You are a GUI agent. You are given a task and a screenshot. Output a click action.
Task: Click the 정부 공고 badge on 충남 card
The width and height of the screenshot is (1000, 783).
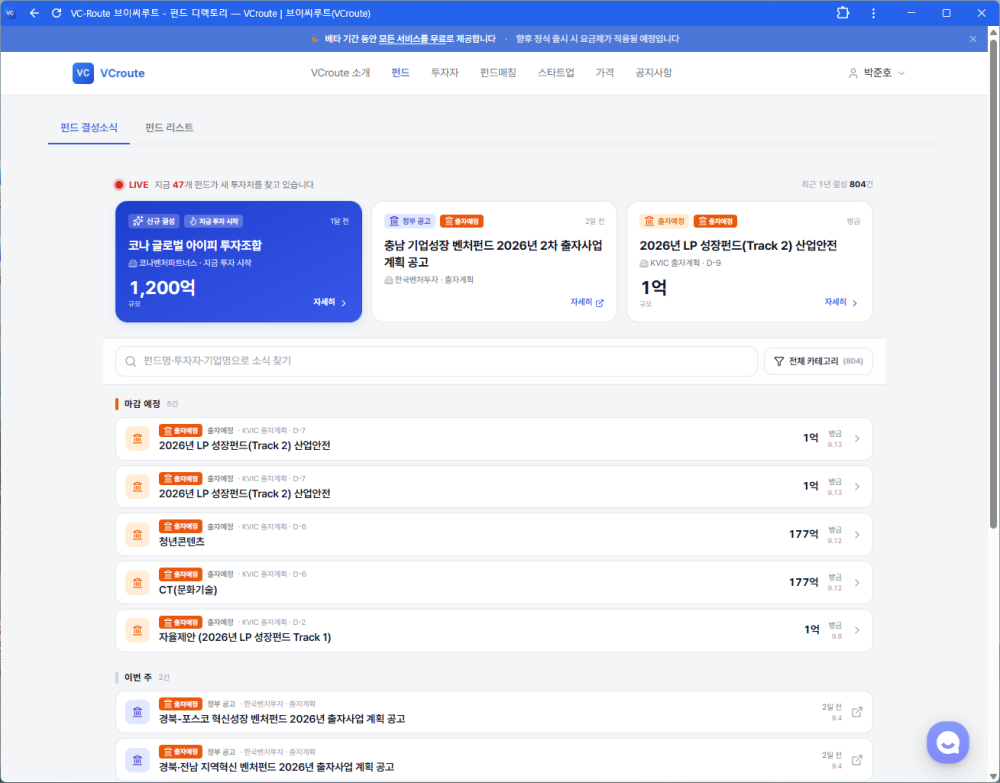pyautogui.click(x=409, y=221)
